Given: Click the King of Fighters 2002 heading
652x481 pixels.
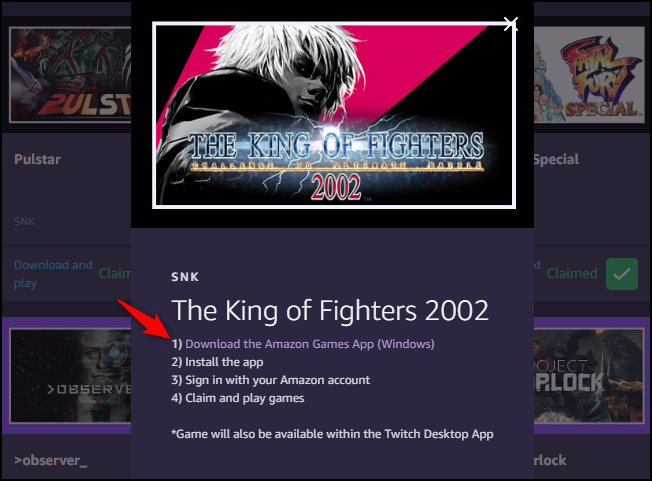Looking at the screenshot, I should point(330,311).
